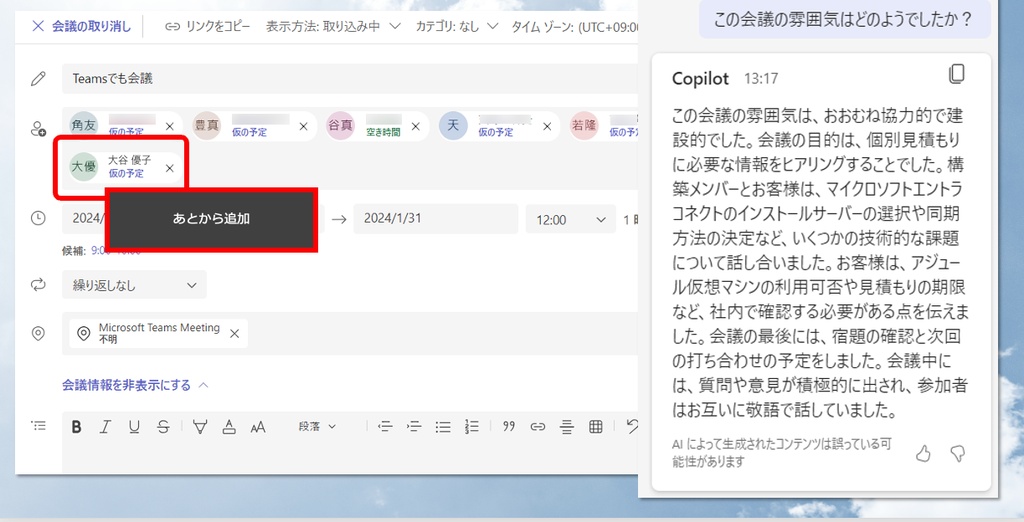Remove attendee 豊真 from the invite
Screen dimensions: 1024x522
click(303, 126)
